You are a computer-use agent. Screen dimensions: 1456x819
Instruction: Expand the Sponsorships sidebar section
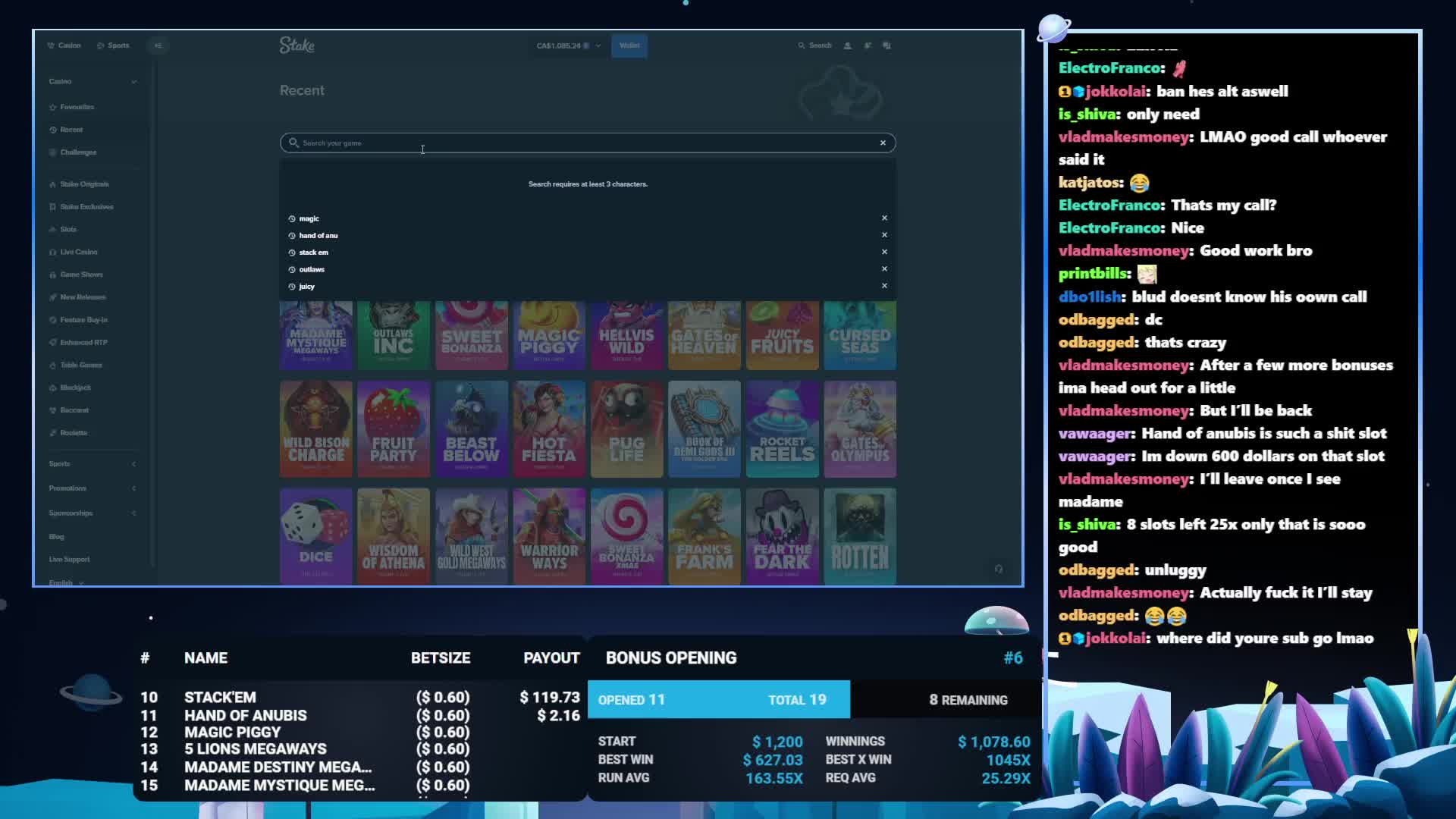(x=134, y=513)
